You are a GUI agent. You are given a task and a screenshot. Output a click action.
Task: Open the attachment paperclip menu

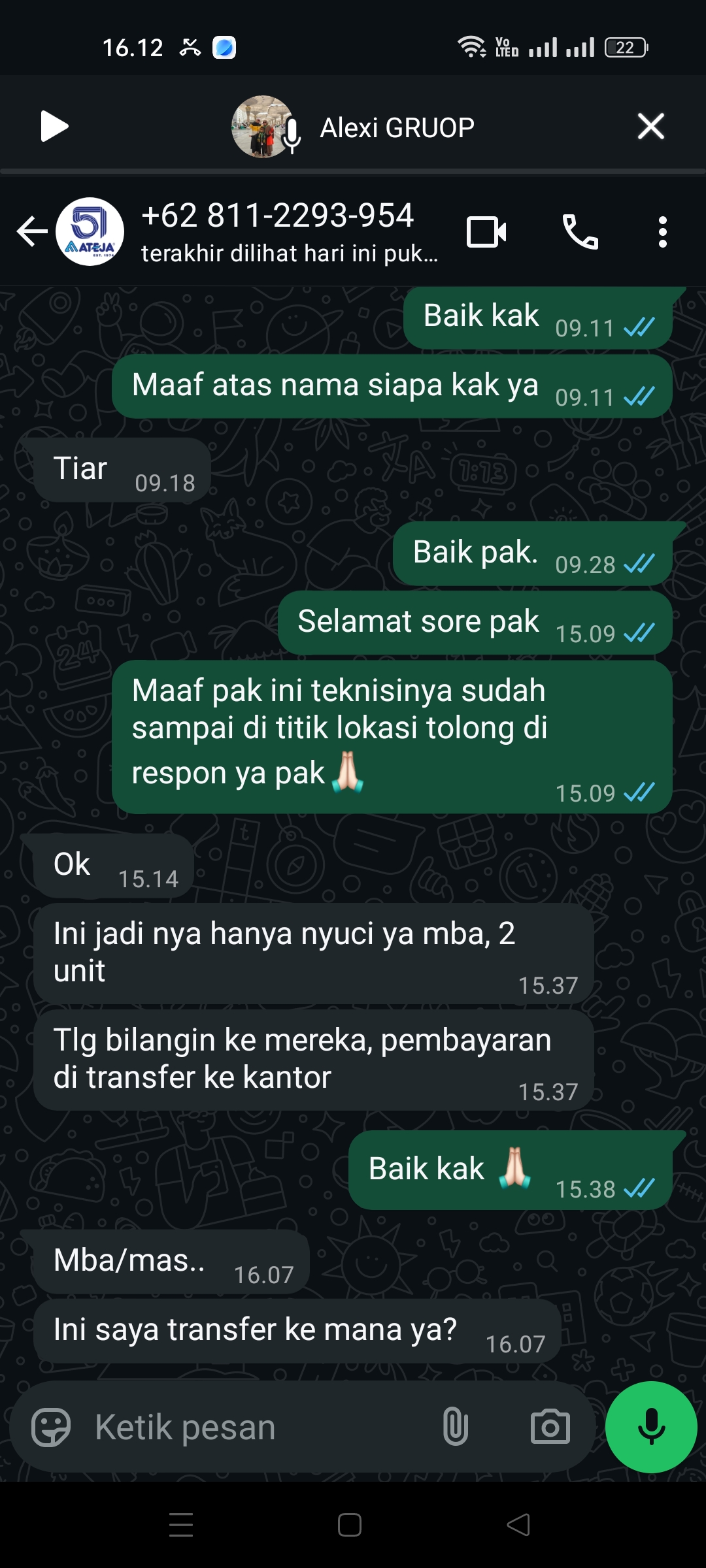(456, 1426)
